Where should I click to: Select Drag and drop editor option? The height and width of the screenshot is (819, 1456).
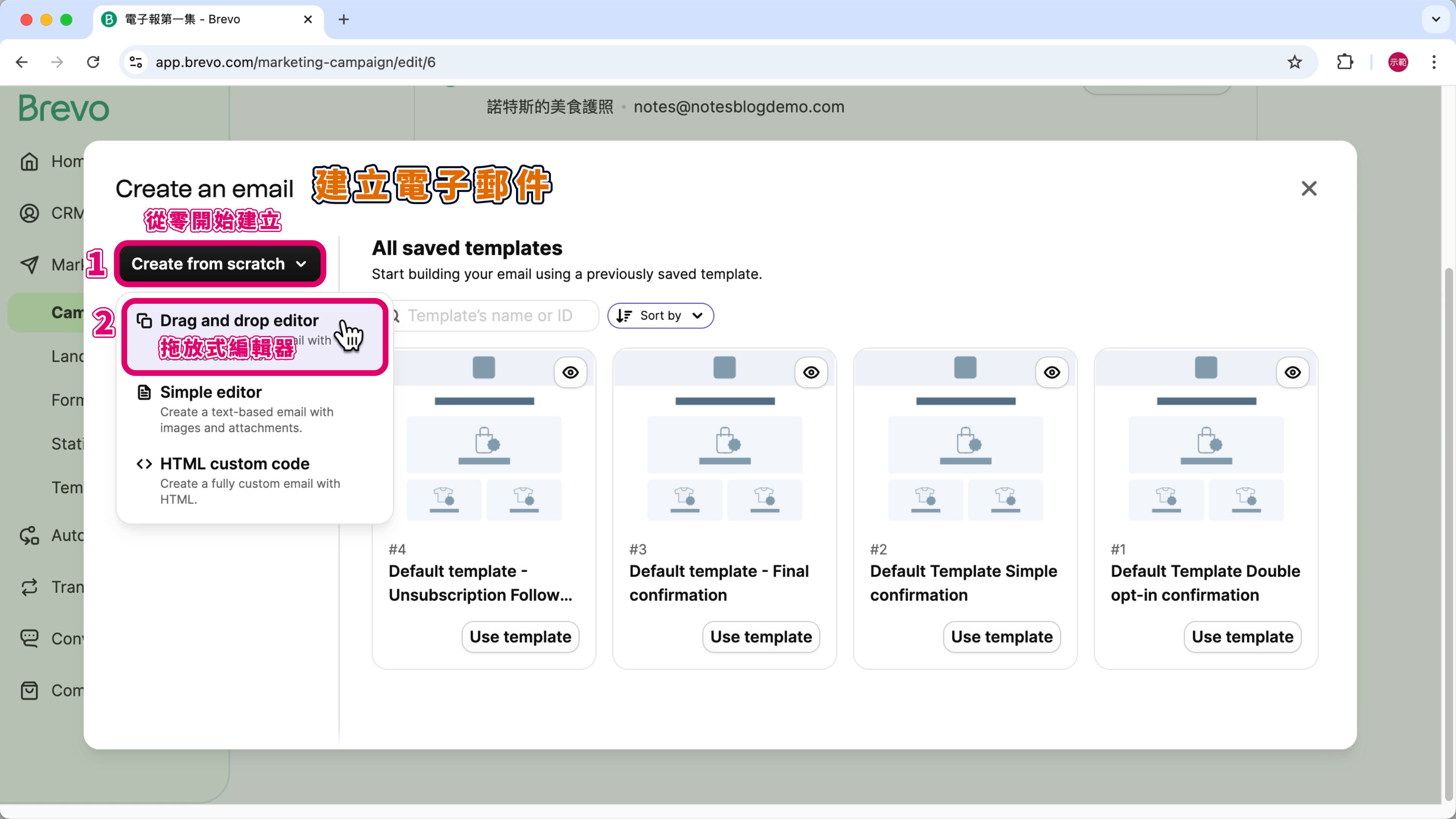click(239, 321)
